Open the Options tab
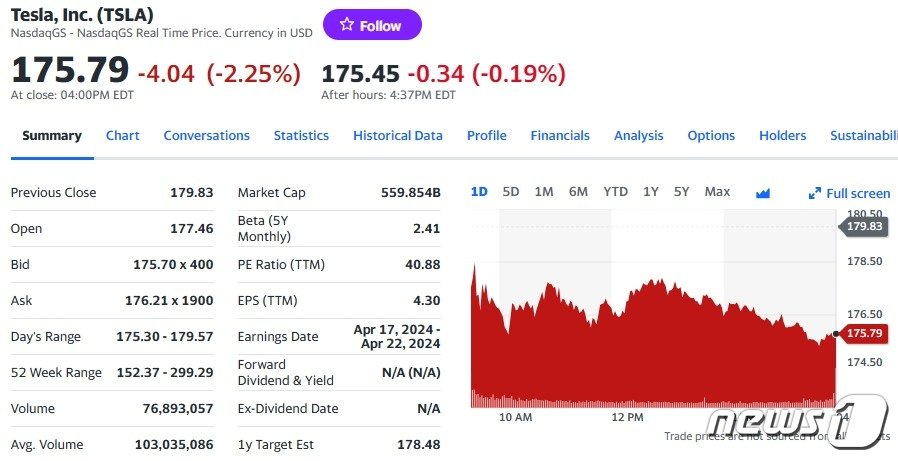The image size is (898, 461). tap(711, 136)
